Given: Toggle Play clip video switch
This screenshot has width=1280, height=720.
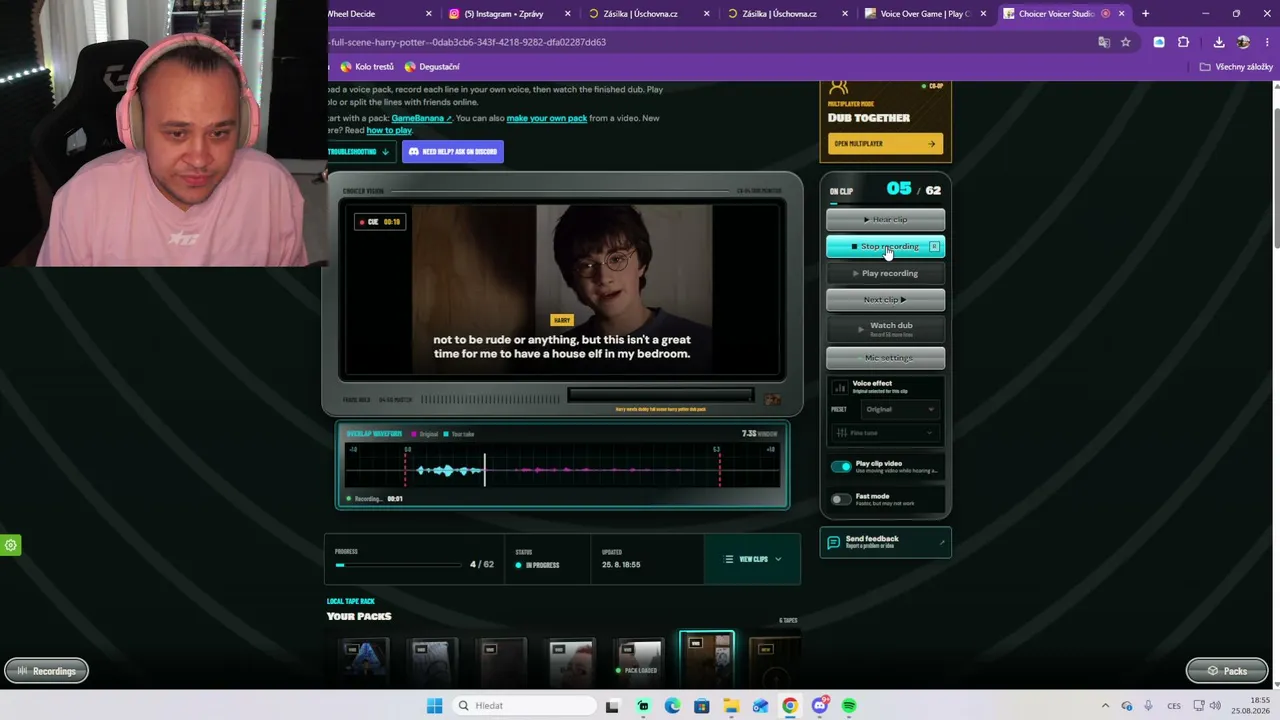Looking at the screenshot, I should [x=841, y=466].
